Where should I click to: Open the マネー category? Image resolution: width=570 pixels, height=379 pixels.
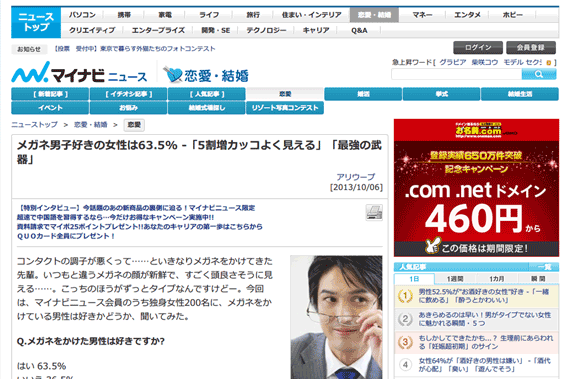click(x=422, y=15)
